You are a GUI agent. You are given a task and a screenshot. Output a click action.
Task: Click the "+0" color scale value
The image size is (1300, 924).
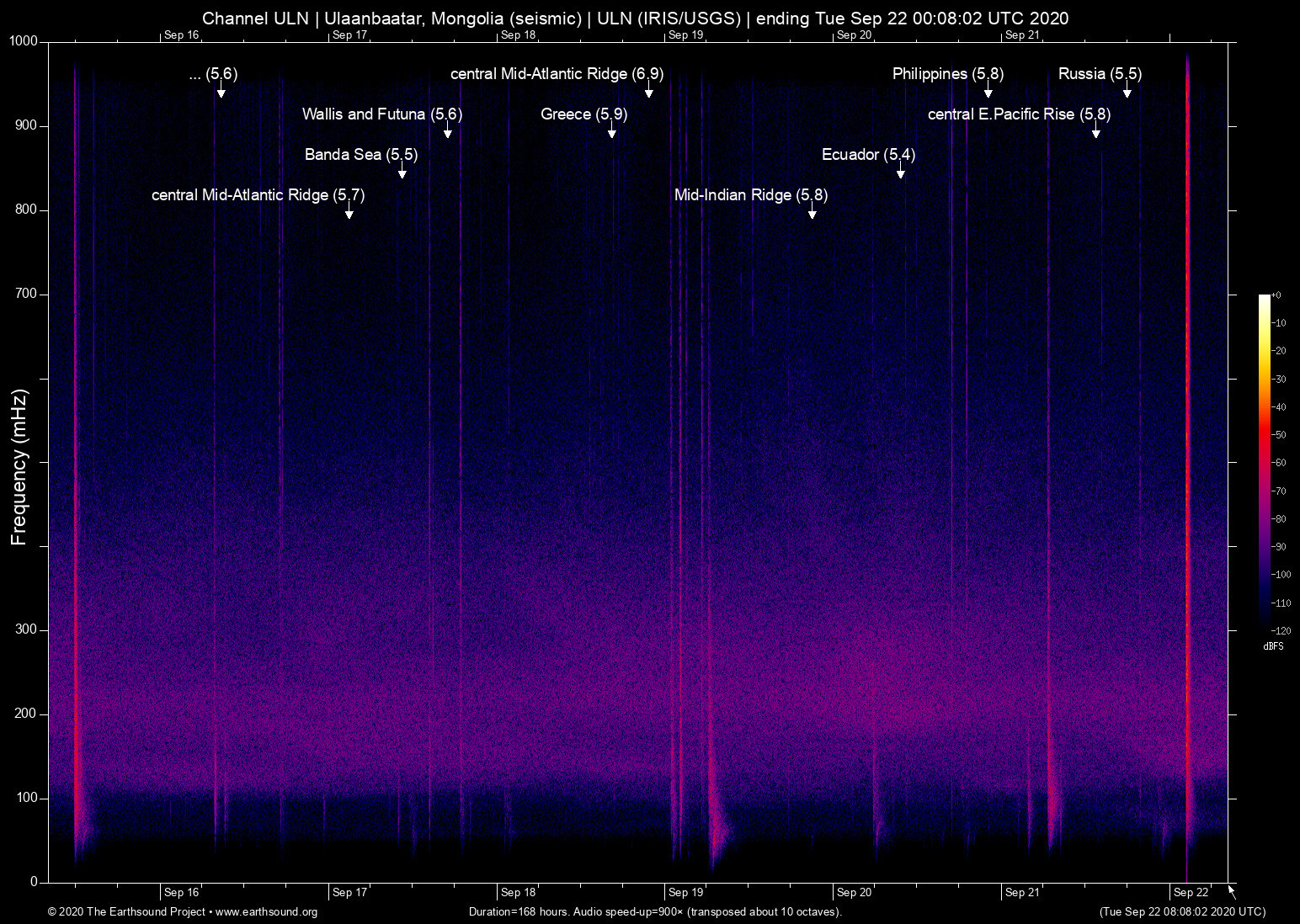[x=1276, y=295]
